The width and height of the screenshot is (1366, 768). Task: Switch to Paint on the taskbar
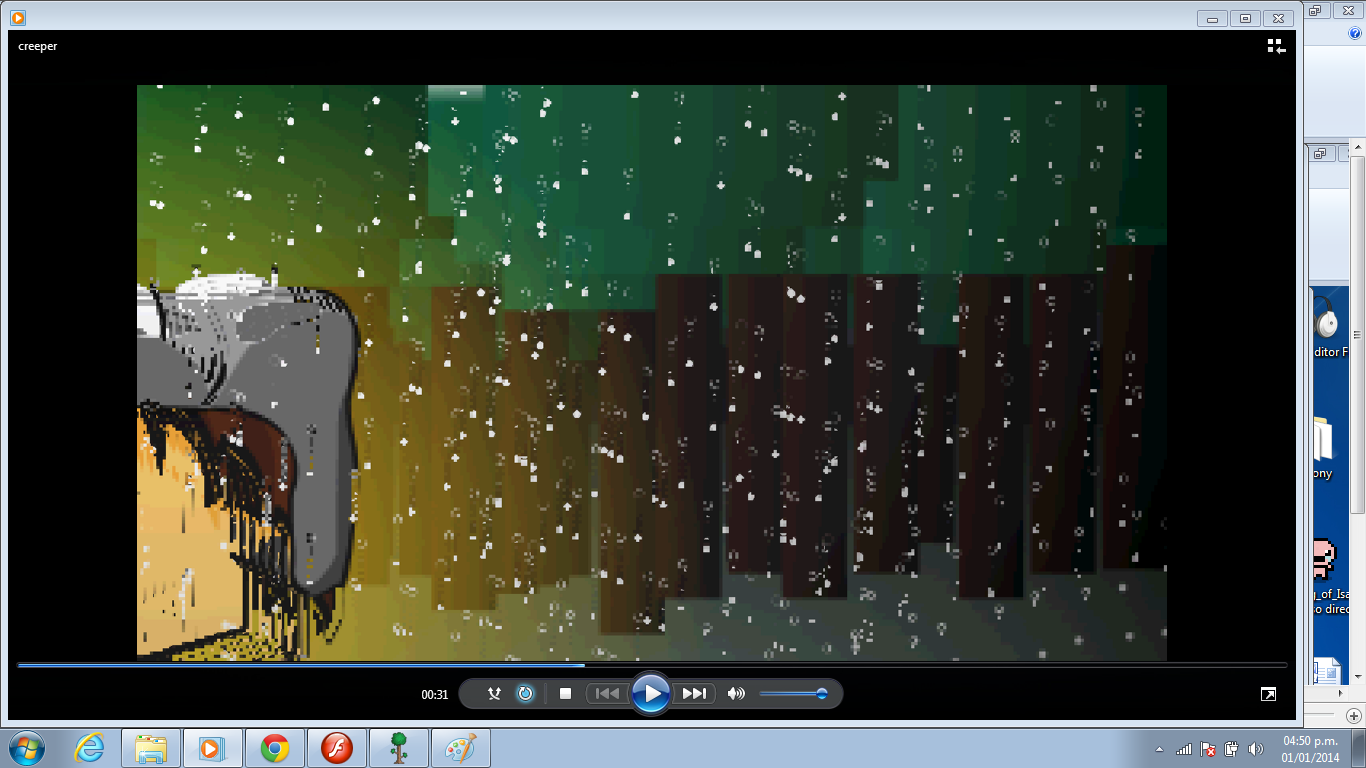click(460, 748)
